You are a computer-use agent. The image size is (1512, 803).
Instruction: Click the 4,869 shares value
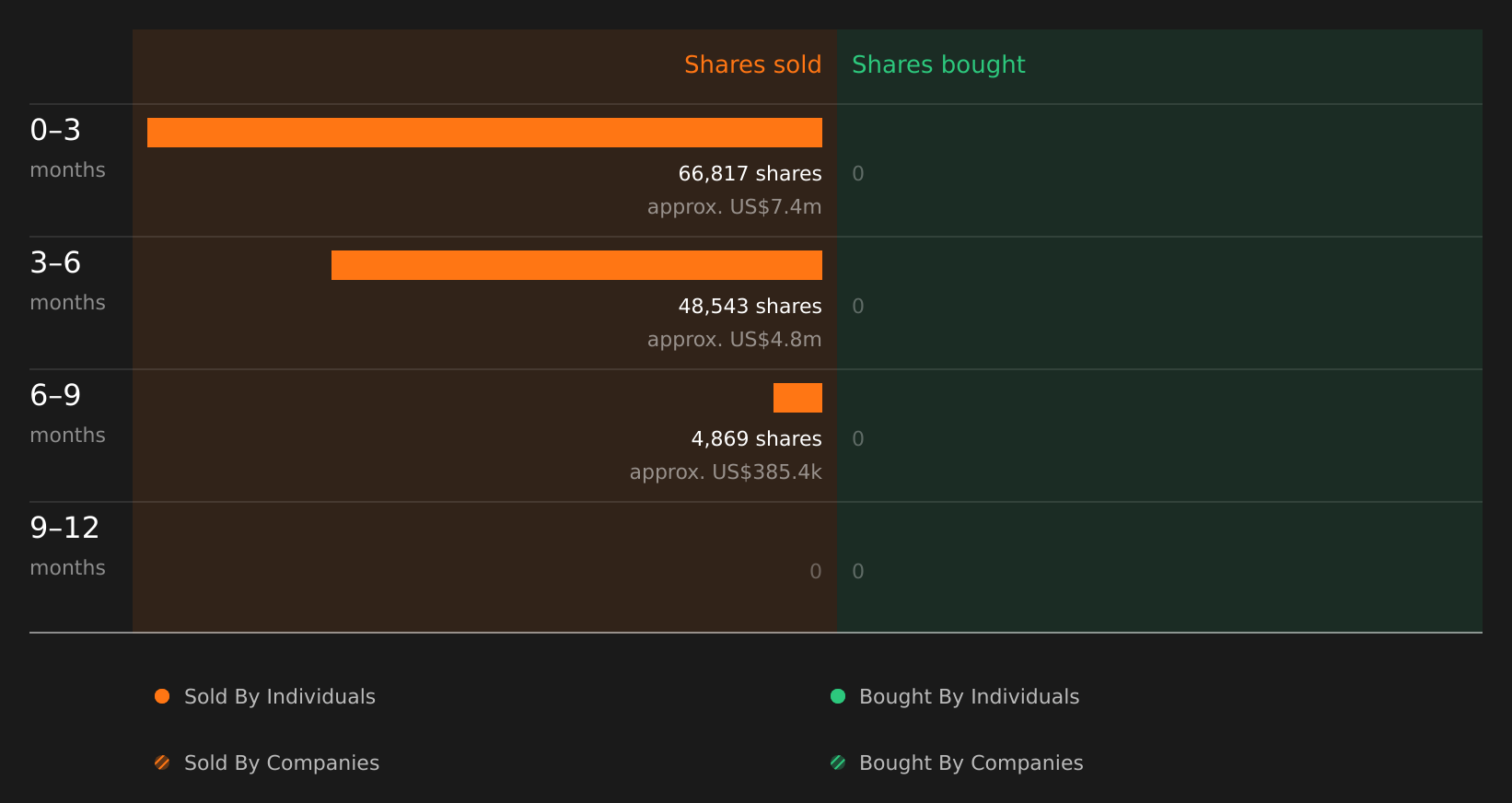coord(757,438)
